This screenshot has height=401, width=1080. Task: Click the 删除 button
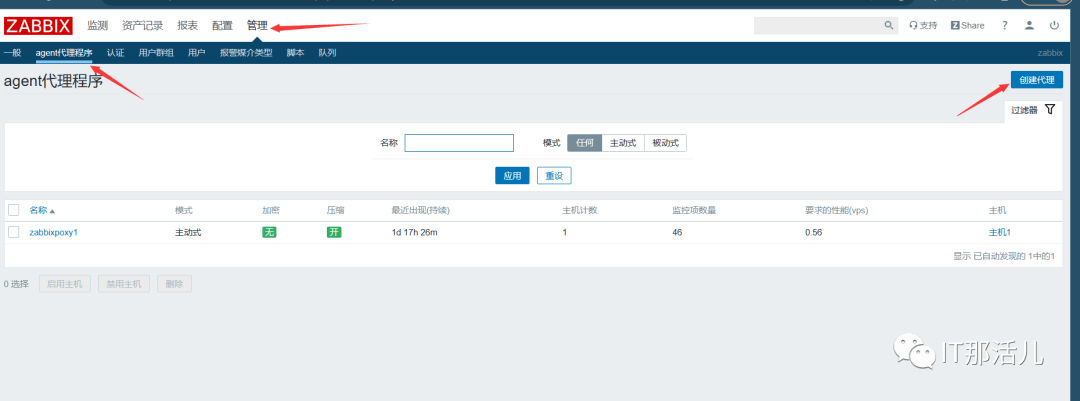174,283
